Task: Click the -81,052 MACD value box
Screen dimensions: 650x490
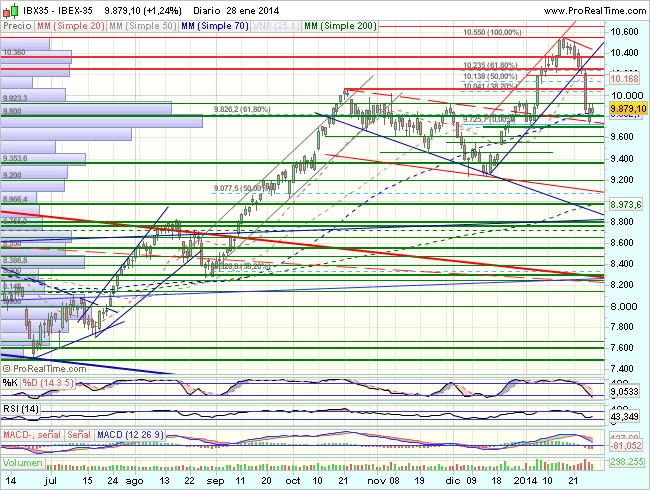Action: 626,446
